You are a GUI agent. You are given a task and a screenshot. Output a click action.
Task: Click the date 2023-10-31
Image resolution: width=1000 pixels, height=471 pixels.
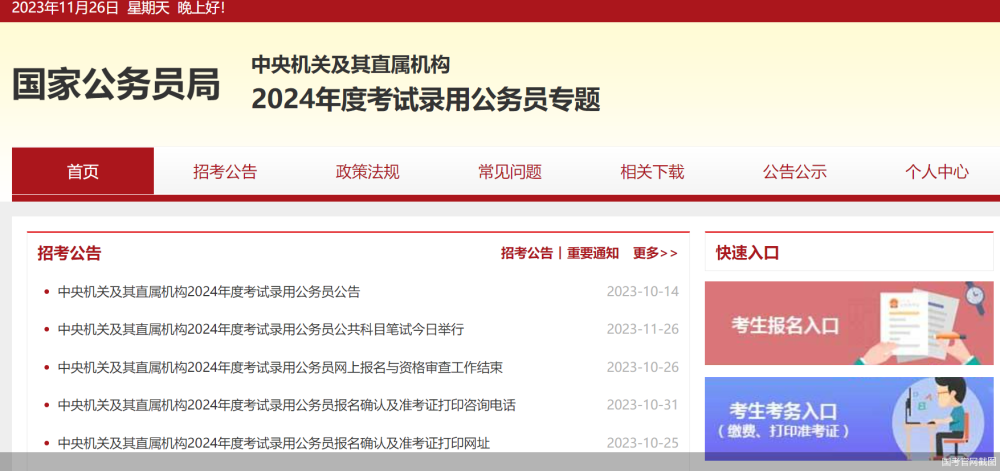(643, 405)
